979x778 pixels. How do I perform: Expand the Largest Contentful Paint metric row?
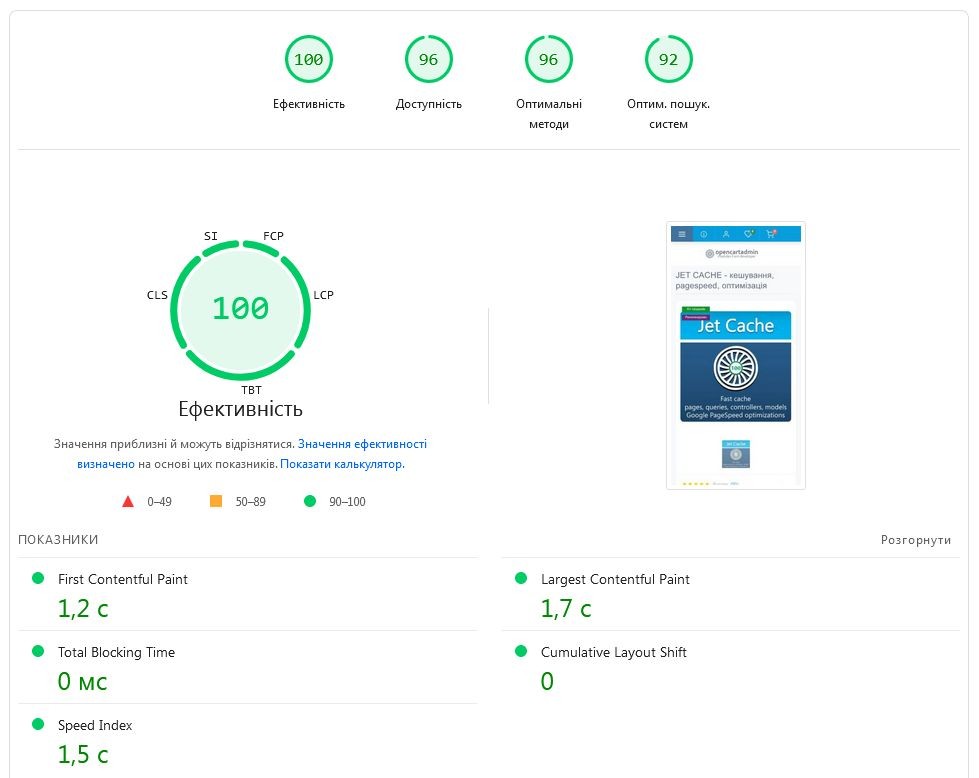point(613,579)
